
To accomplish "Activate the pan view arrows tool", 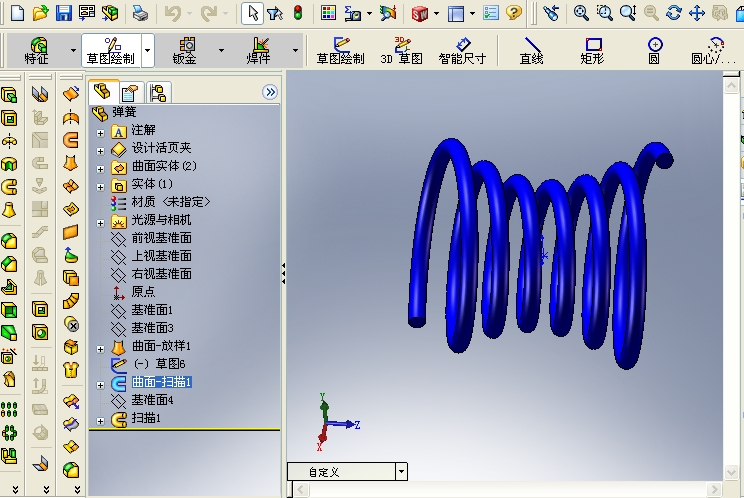I will (x=697, y=13).
